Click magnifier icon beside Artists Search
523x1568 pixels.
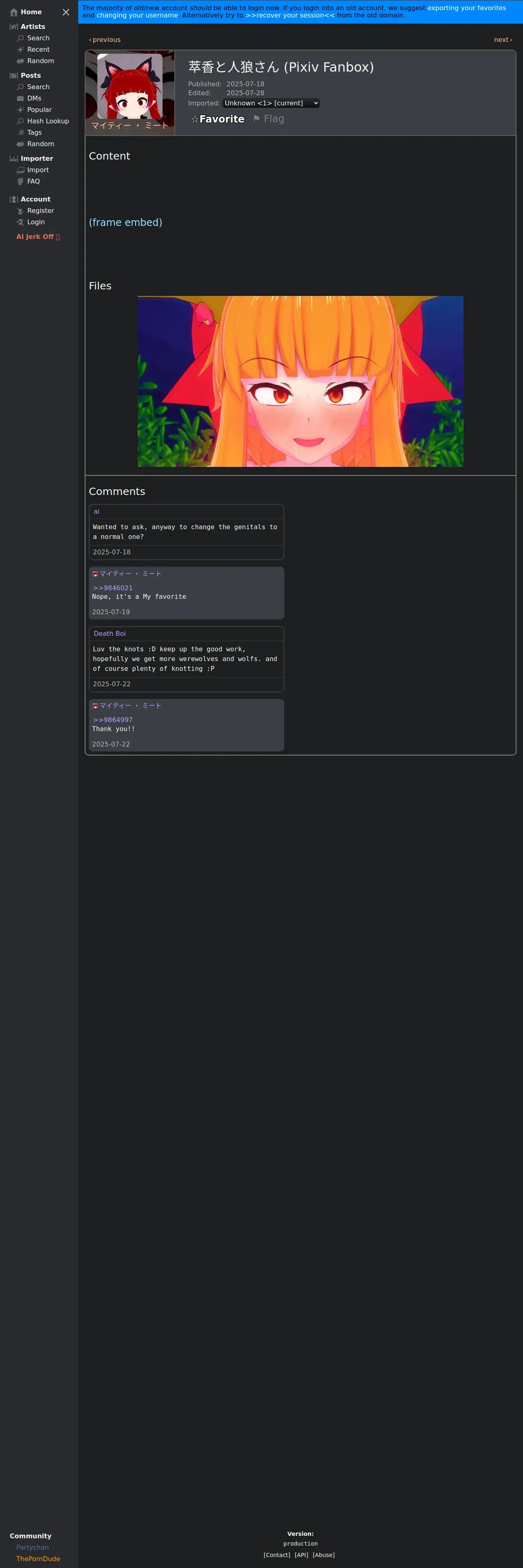21,38
